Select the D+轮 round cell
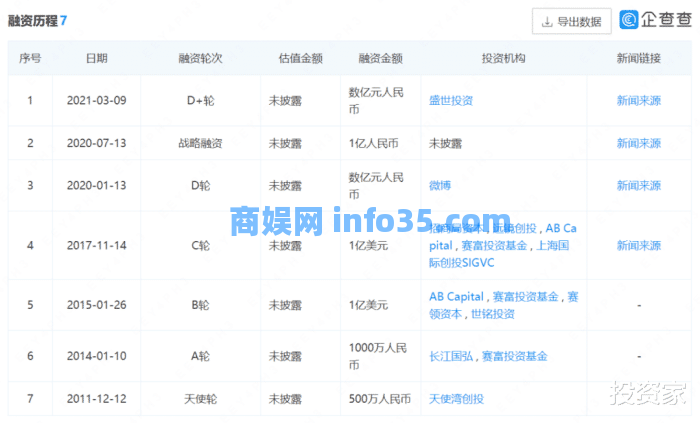This screenshot has width=700, height=423. [200, 100]
